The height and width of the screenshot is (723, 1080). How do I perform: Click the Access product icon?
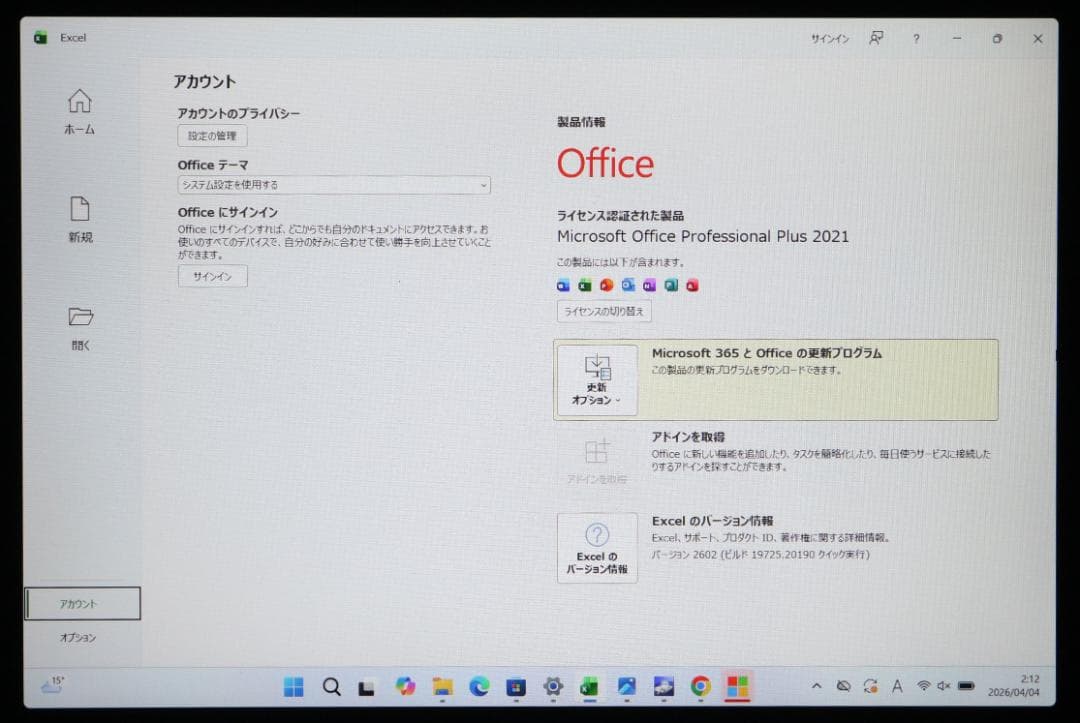(692, 285)
